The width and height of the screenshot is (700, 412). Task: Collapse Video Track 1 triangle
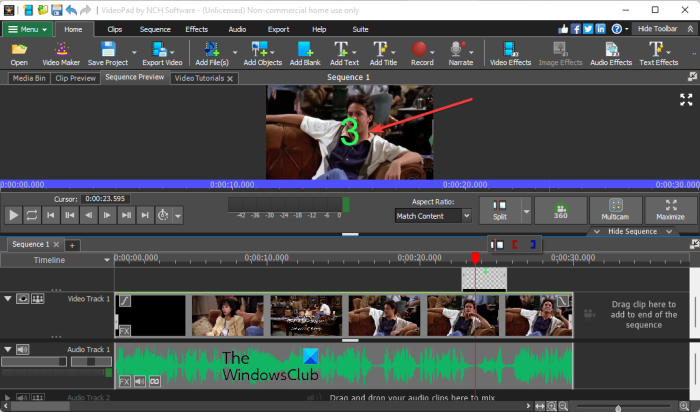tap(8, 299)
